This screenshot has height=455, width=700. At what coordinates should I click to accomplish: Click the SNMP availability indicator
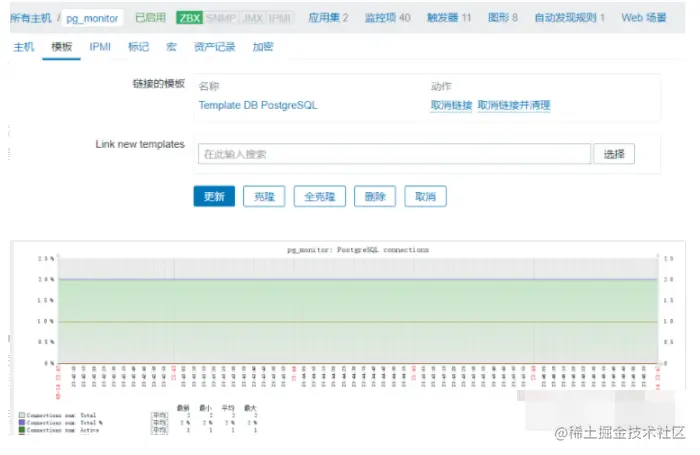click(x=221, y=18)
